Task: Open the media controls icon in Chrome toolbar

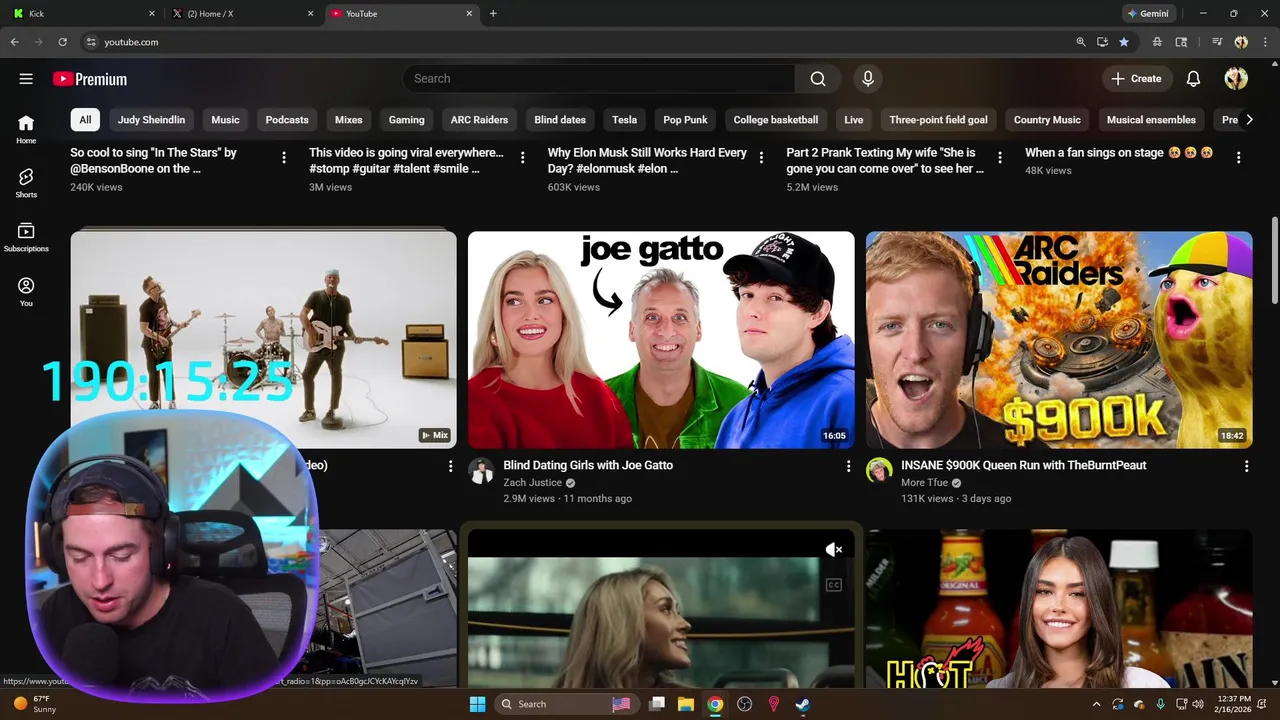Action: [x=1217, y=42]
